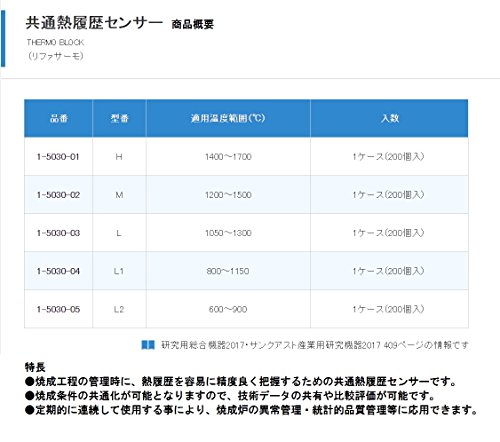
Task: Click the blue vertical bar beside title
Action: [3, 39]
